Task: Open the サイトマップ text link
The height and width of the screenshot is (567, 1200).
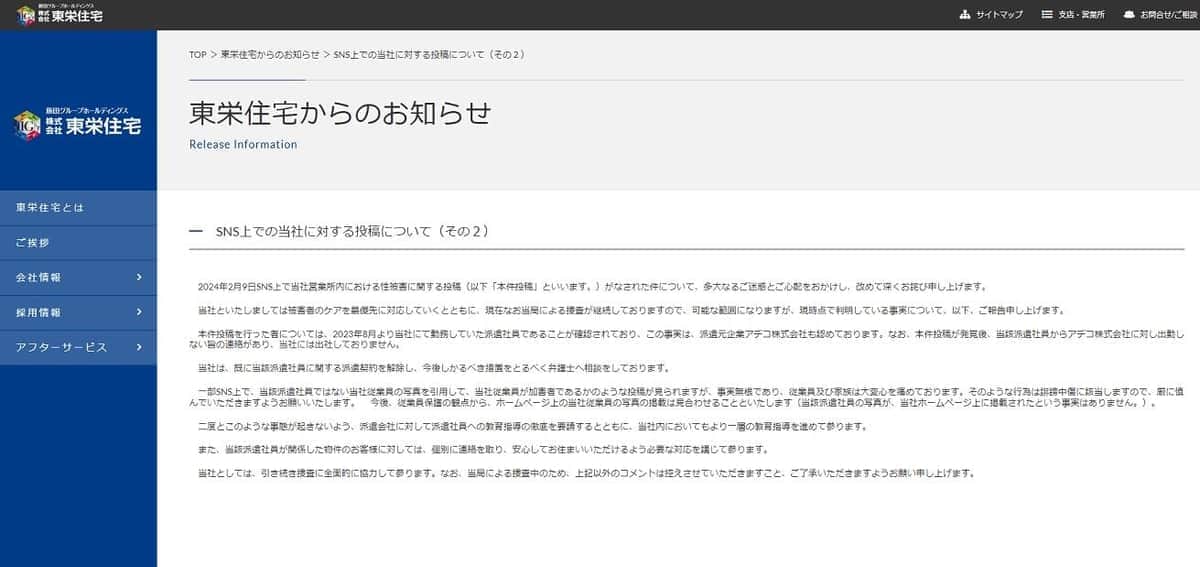Action: pyautogui.click(x=999, y=15)
